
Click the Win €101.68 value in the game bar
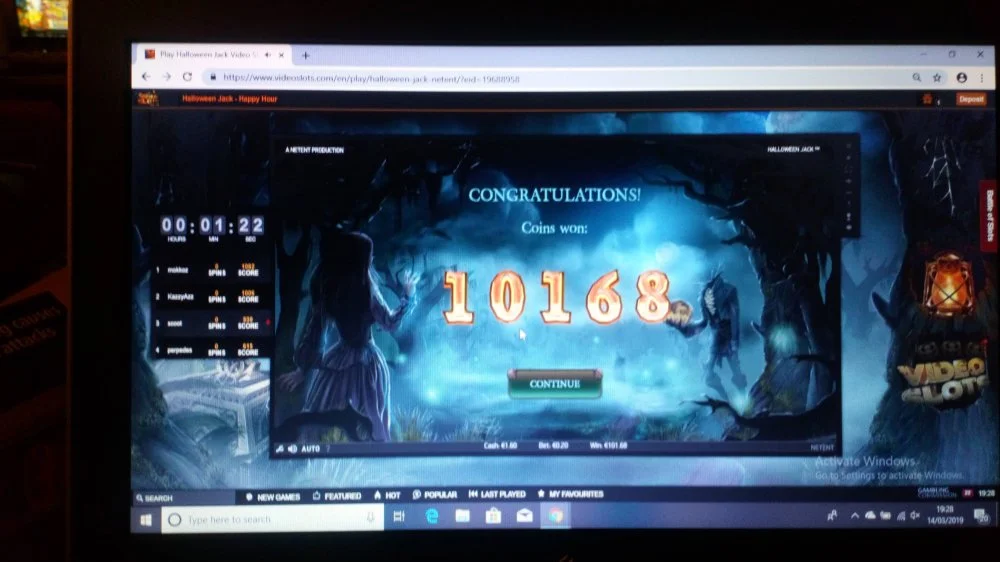click(608, 445)
